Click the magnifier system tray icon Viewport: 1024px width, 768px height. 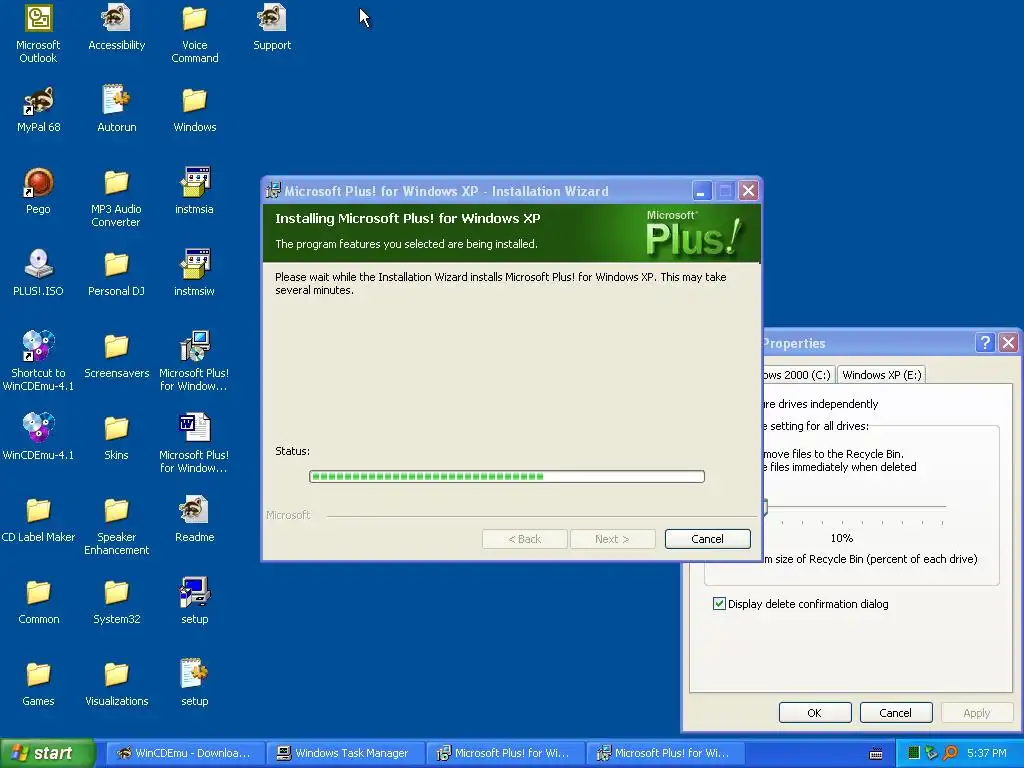[x=950, y=753]
